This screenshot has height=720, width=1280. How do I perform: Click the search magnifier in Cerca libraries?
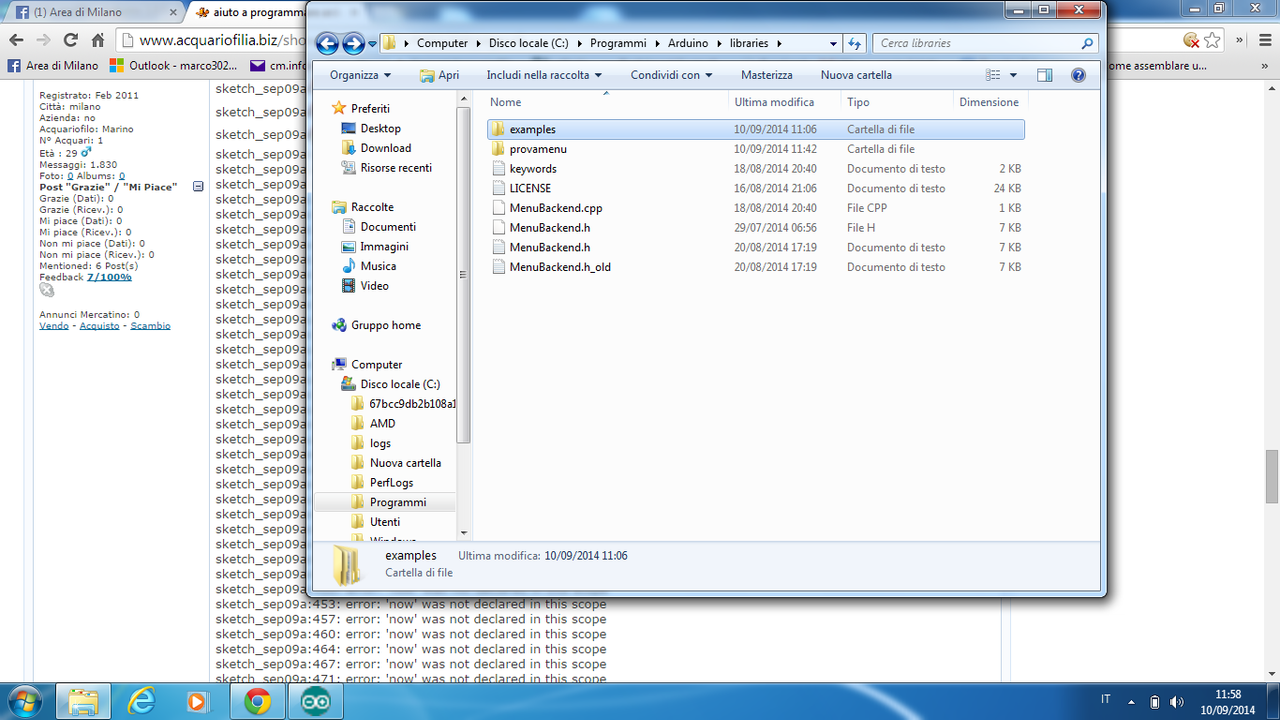1087,44
